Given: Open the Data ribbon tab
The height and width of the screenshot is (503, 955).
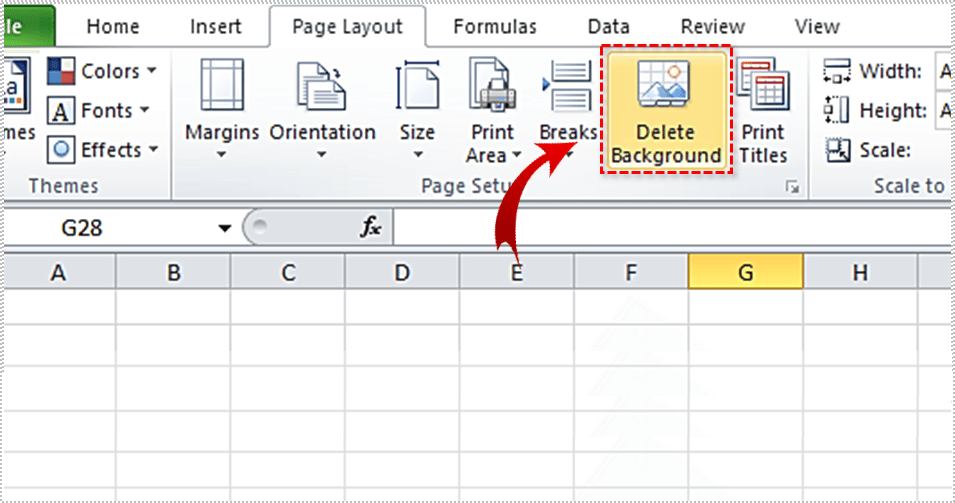Looking at the screenshot, I should (608, 27).
